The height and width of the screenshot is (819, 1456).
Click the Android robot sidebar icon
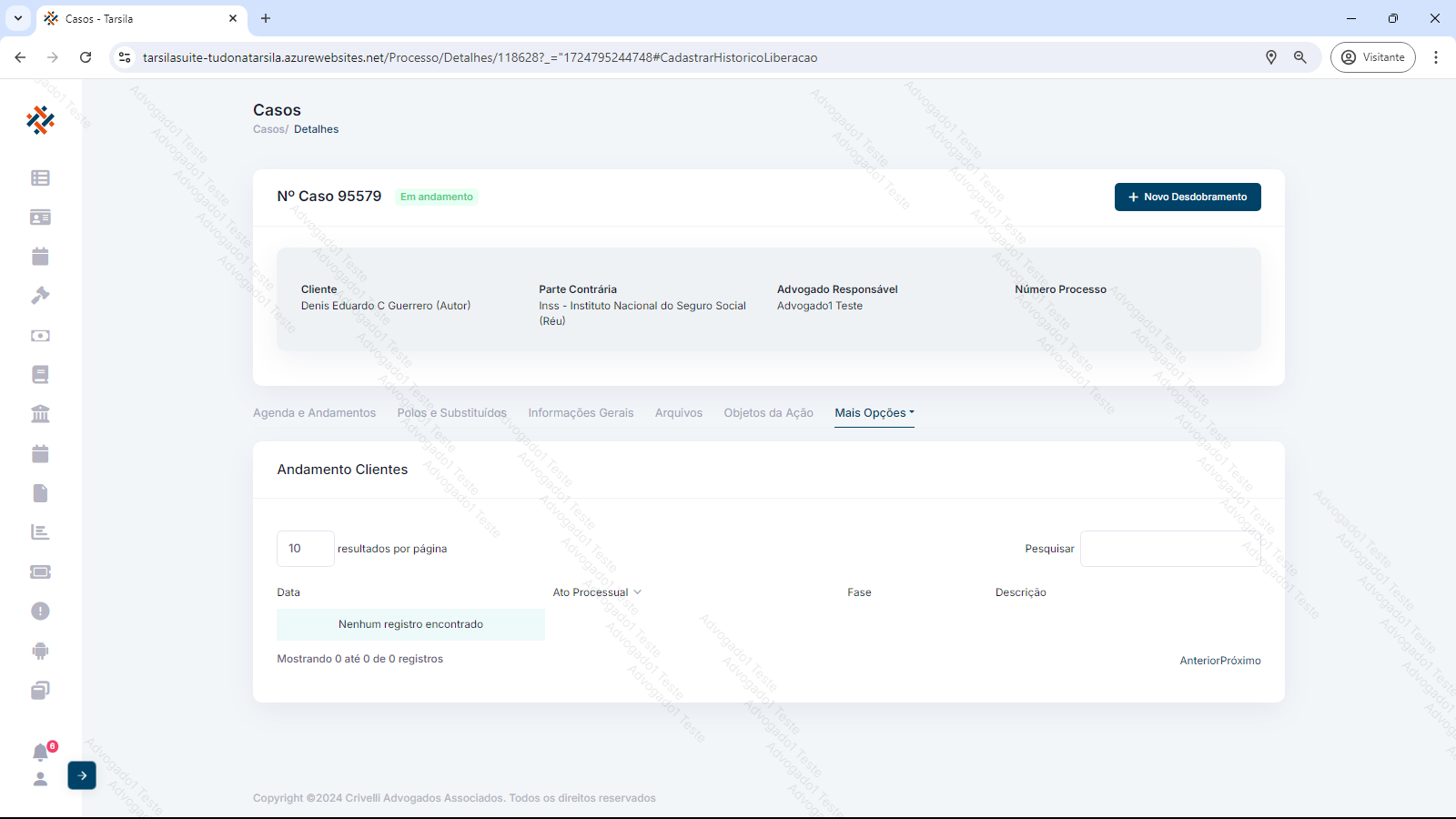[x=40, y=651]
